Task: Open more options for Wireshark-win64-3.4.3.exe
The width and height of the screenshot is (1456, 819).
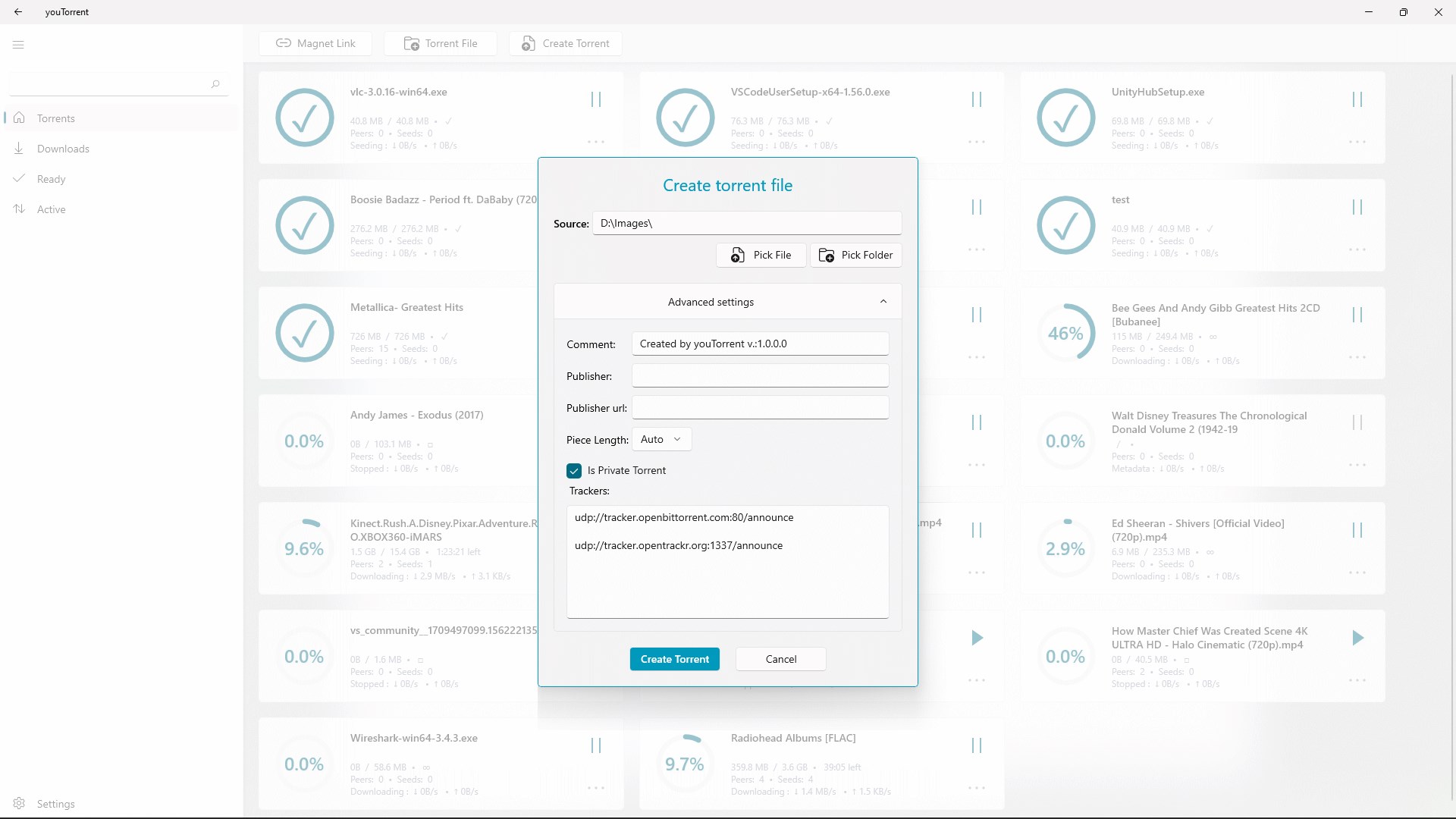Action: [x=596, y=789]
